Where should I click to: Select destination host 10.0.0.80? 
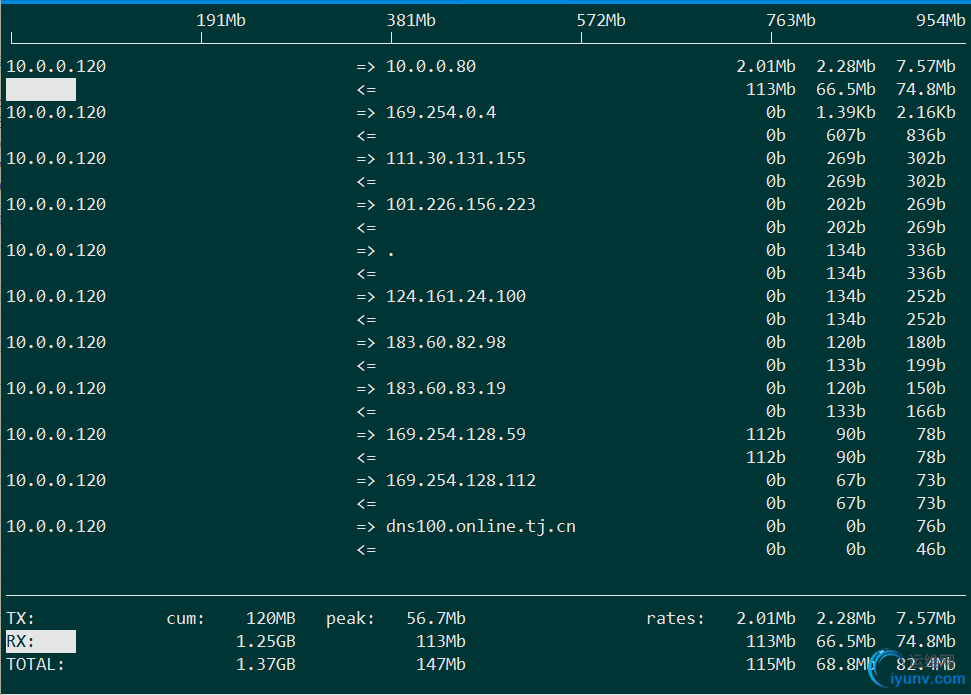pyautogui.click(x=431, y=66)
